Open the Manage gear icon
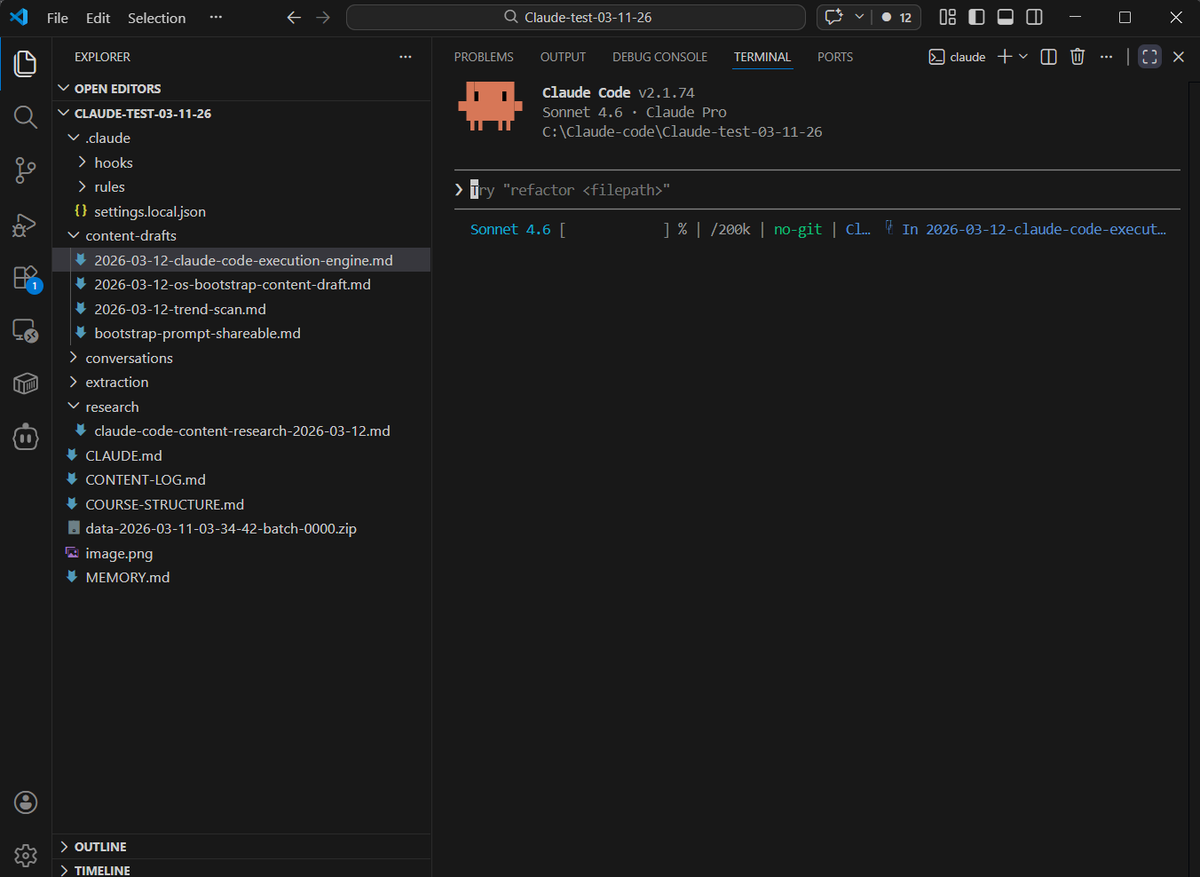 (x=26, y=855)
